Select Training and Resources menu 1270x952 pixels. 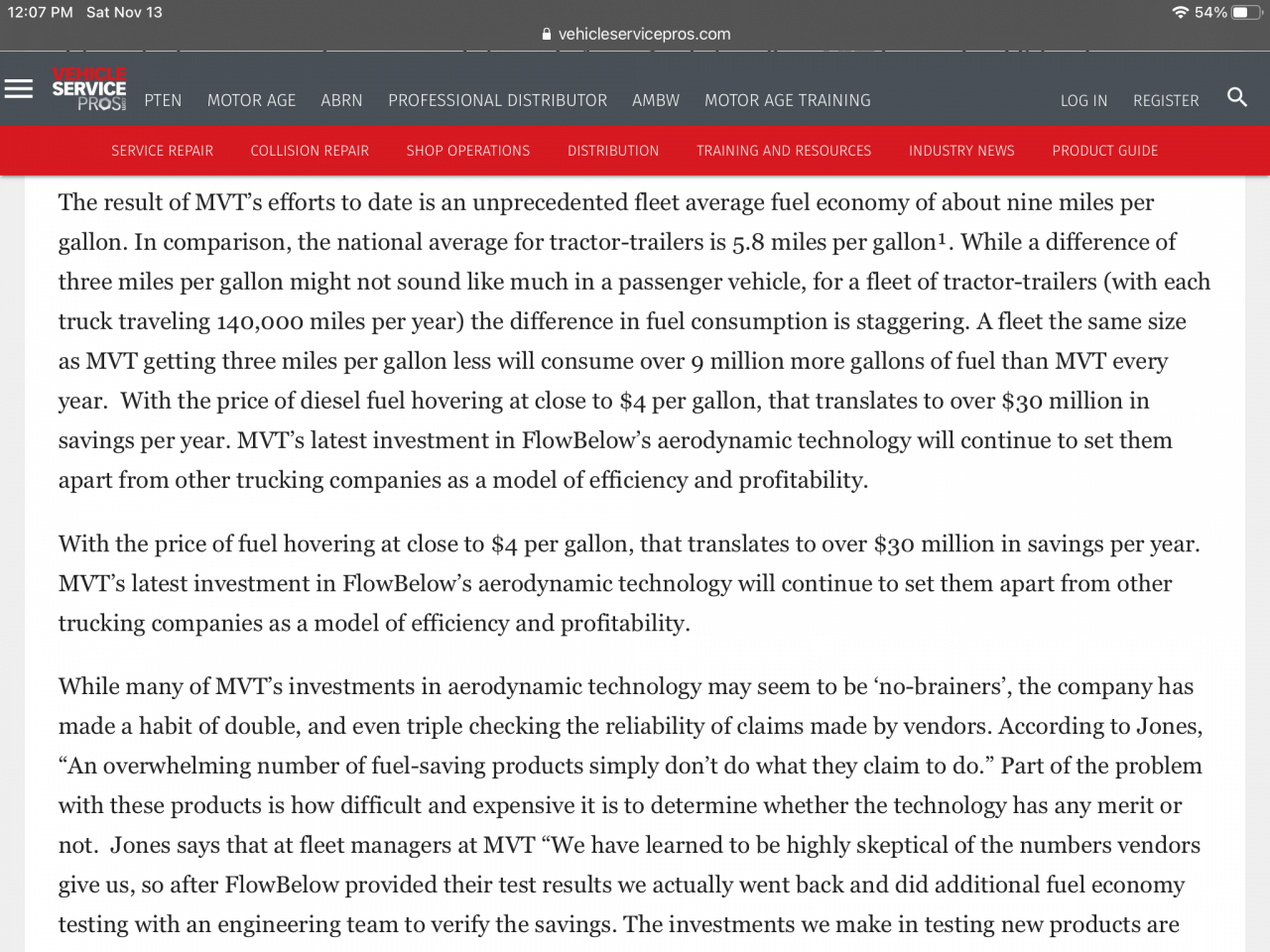[784, 151]
